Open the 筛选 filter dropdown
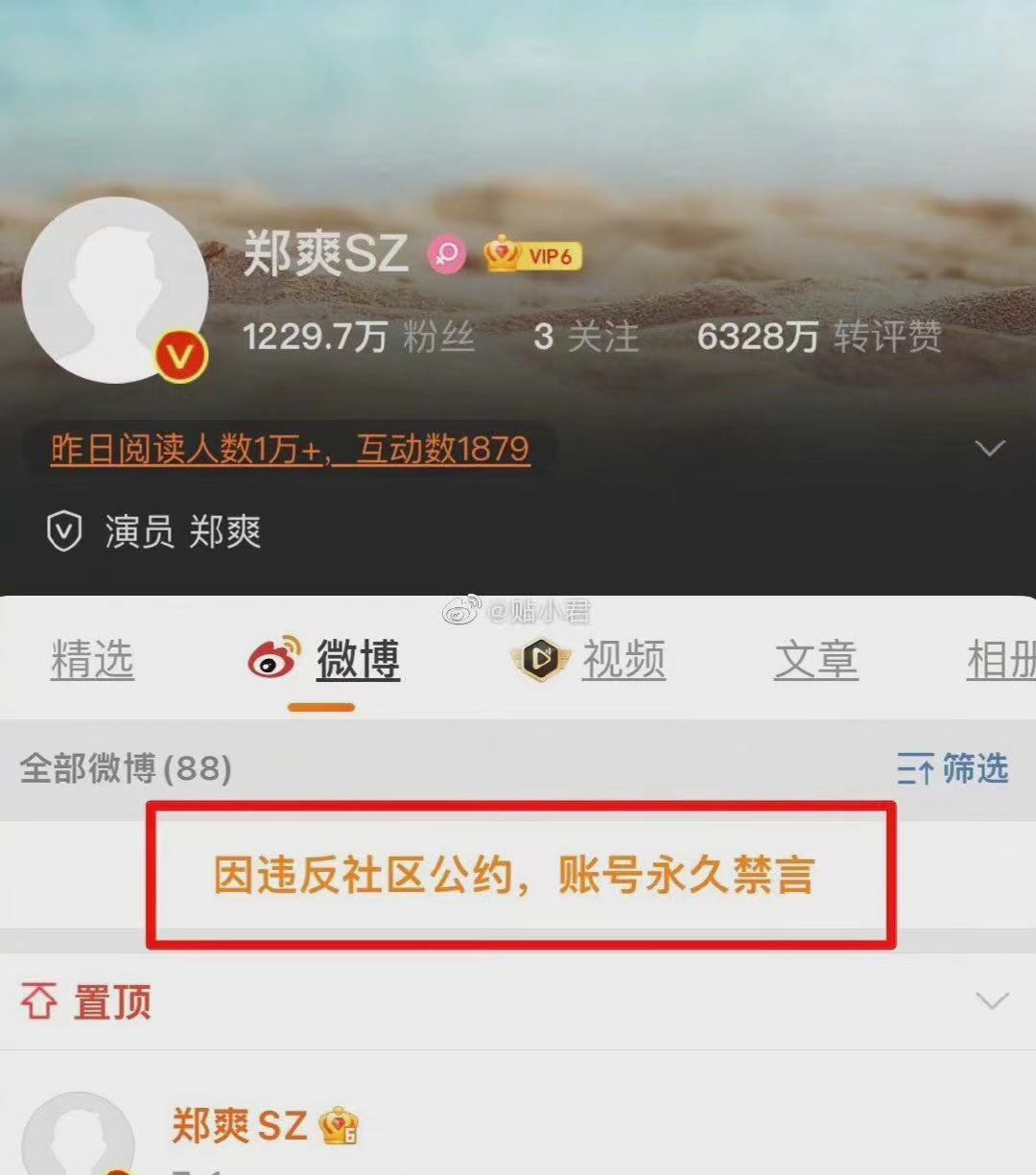Screen dimensions: 1036x1175 tap(953, 769)
